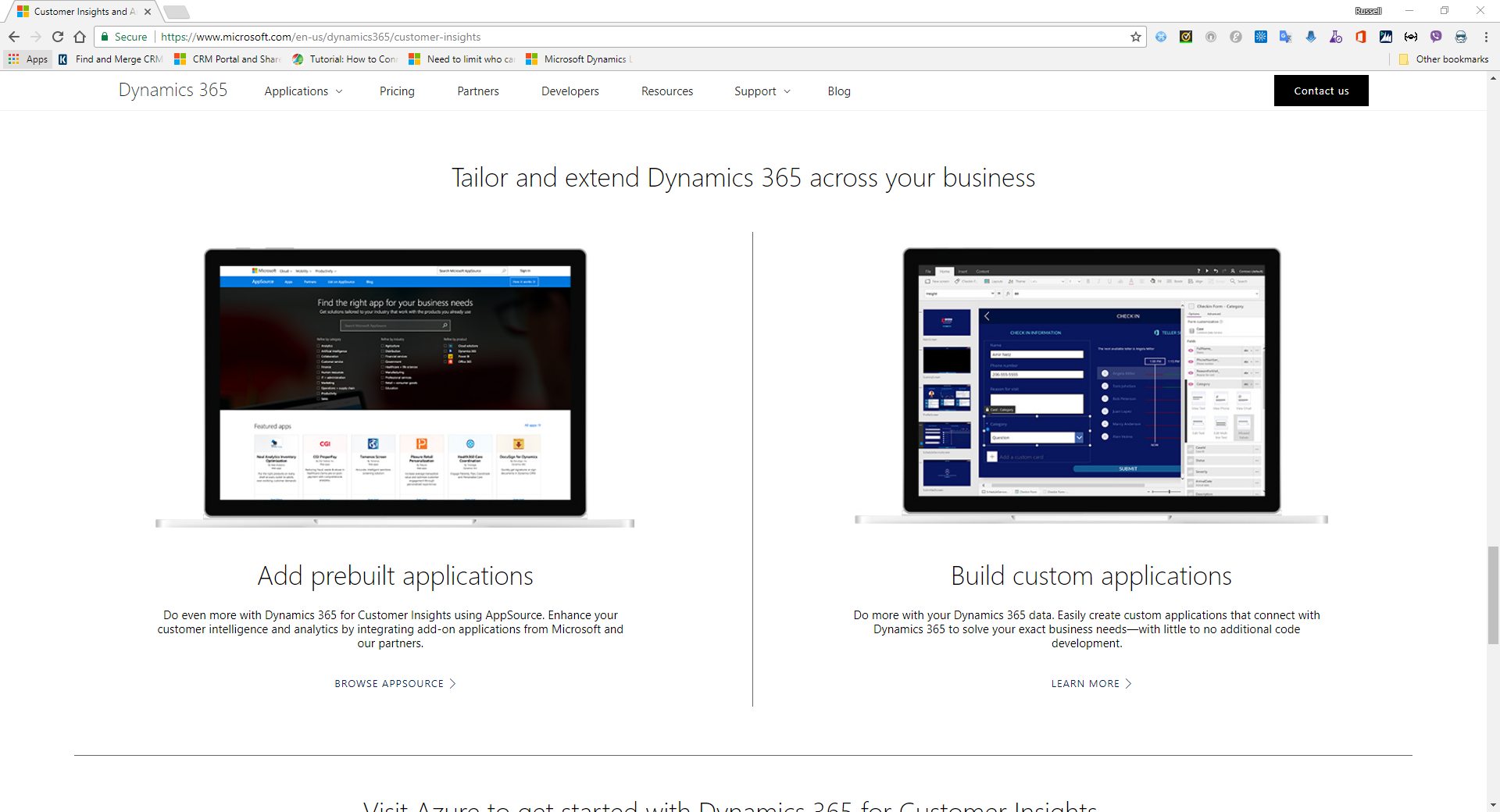Click the green Secure padlock
Viewport: 1500px width, 812px height.
[105, 37]
